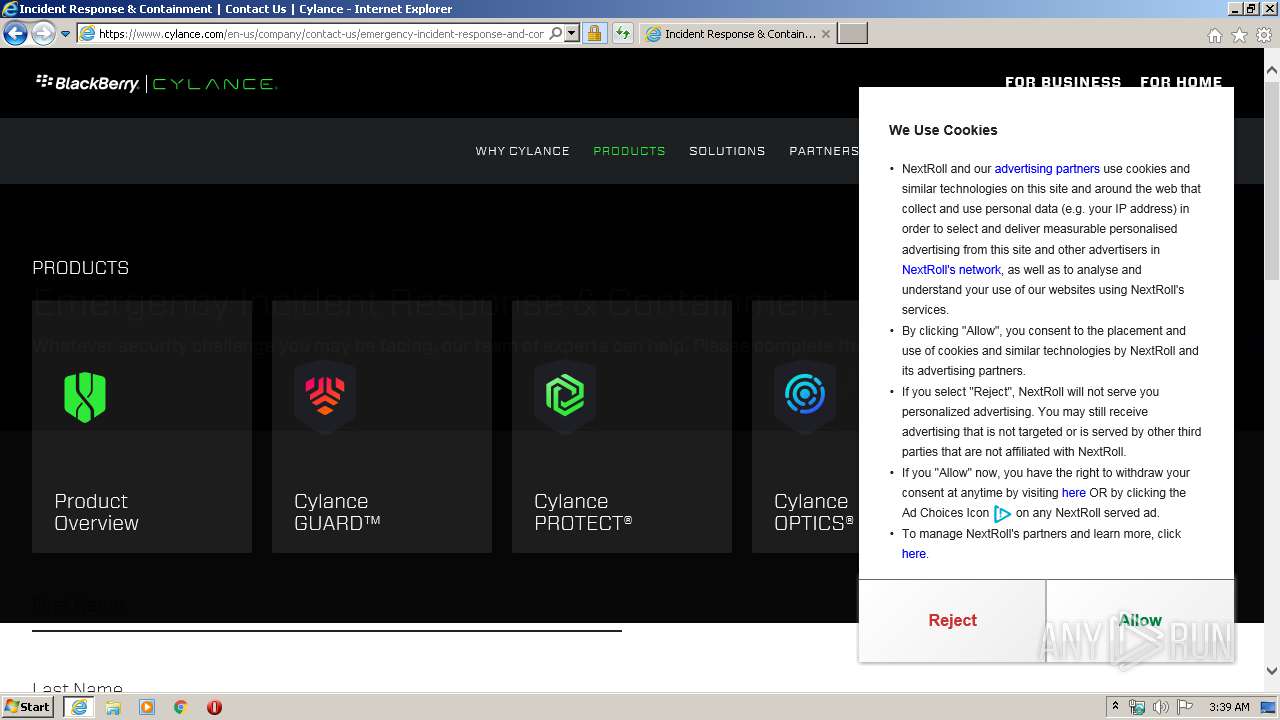Click the vertical page scrollbar thumb

point(1272,180)
